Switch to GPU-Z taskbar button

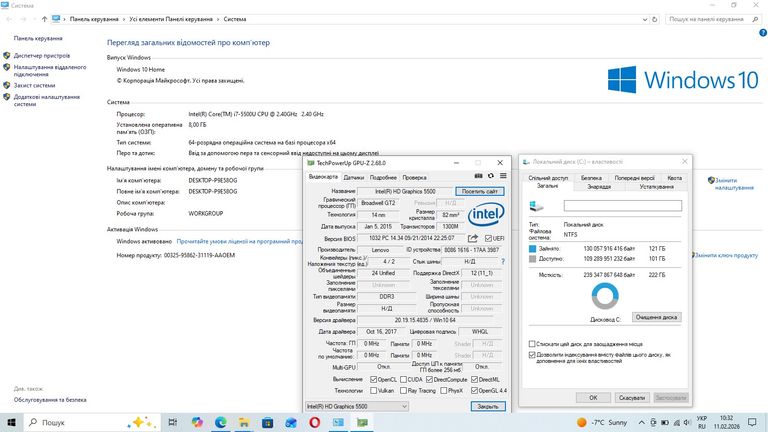click(362, 422)
